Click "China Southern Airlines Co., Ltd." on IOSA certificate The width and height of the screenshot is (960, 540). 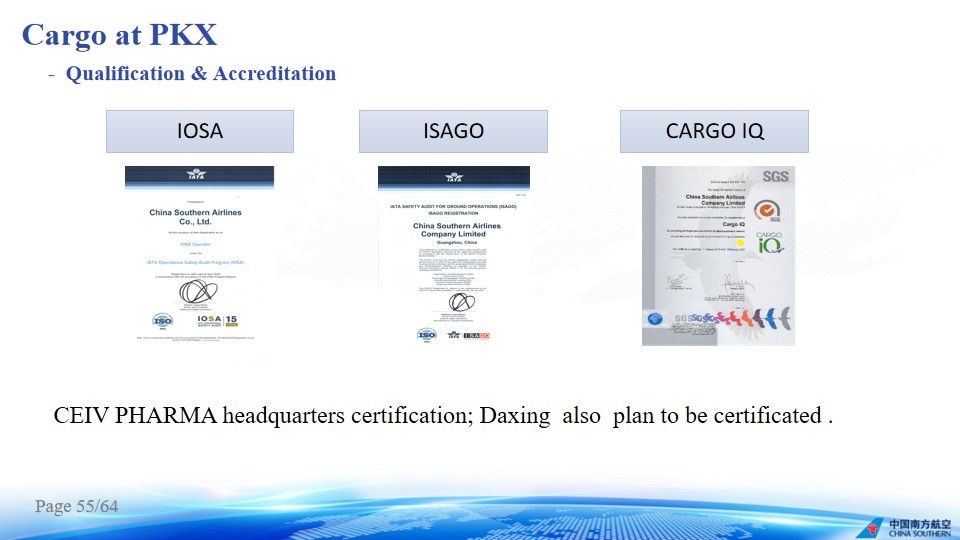coord(195,217)
